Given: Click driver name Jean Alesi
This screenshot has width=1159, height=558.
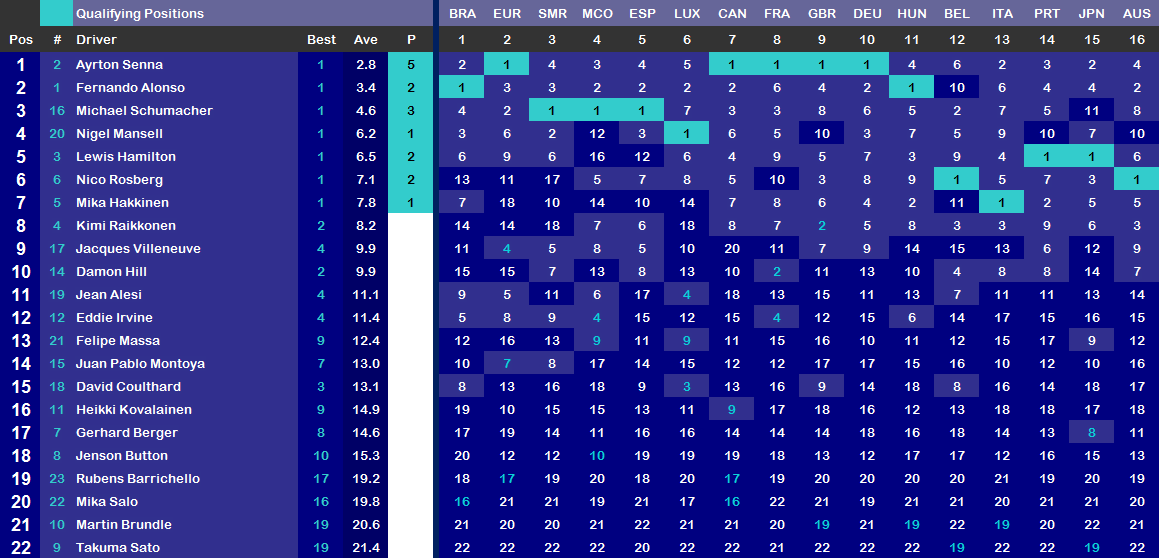Looking at the screenshot, I should [109, 294].
